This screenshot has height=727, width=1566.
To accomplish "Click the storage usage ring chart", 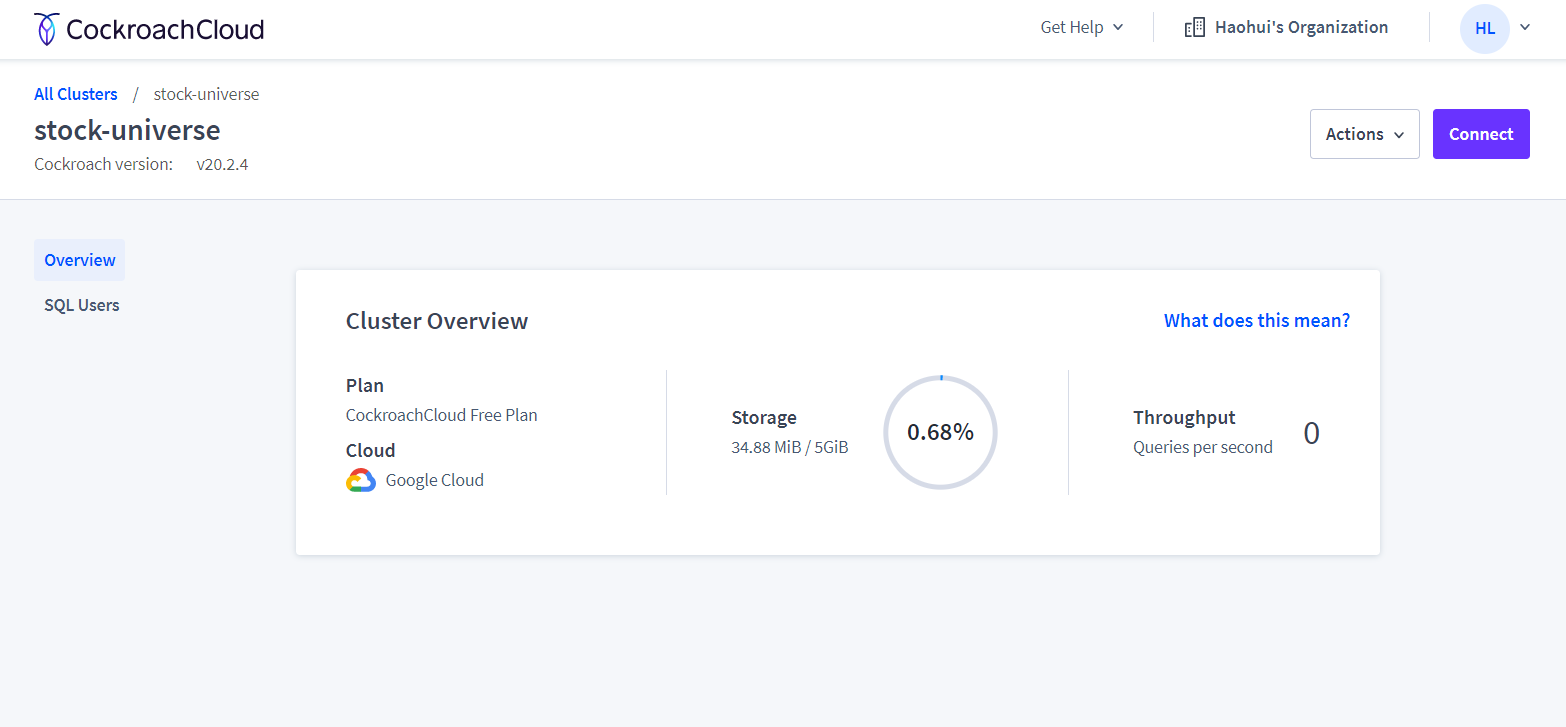I will point(940,432).
